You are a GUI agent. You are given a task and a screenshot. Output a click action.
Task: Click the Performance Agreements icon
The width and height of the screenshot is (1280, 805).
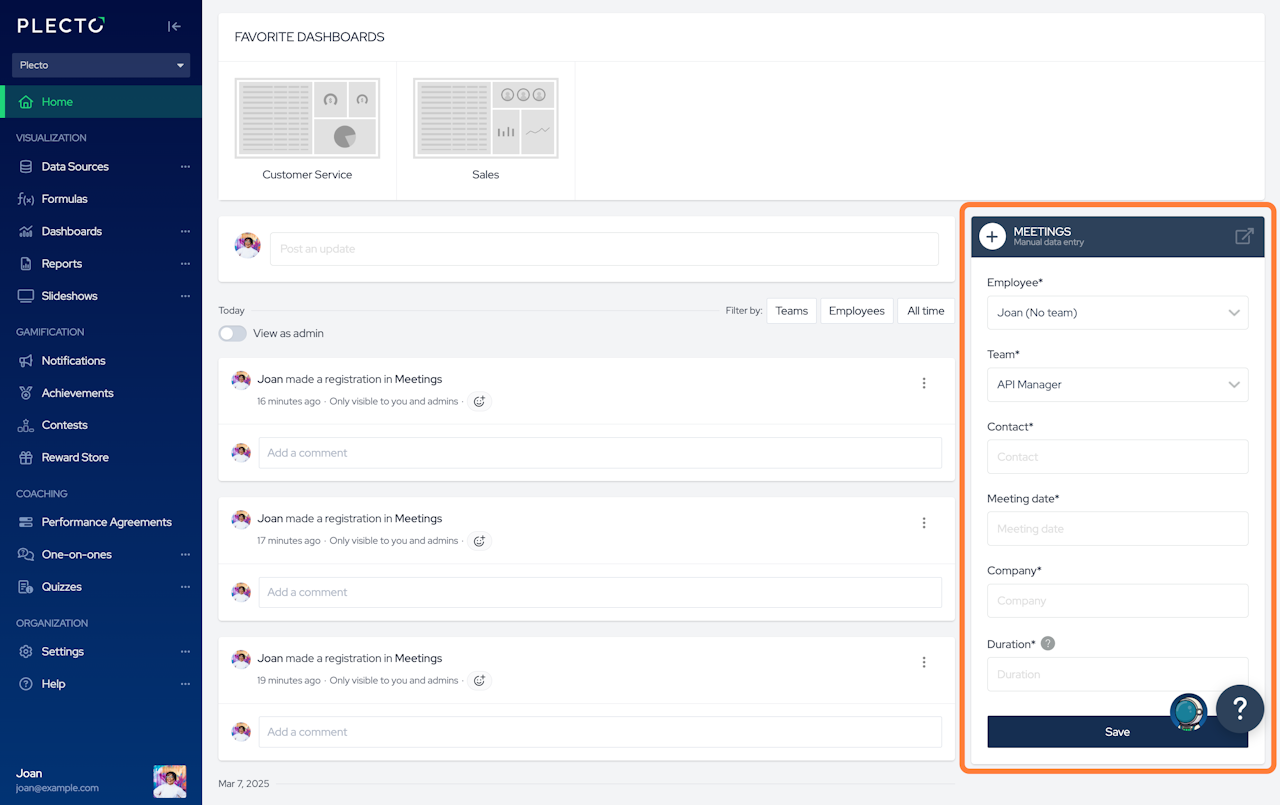(26, 522)
